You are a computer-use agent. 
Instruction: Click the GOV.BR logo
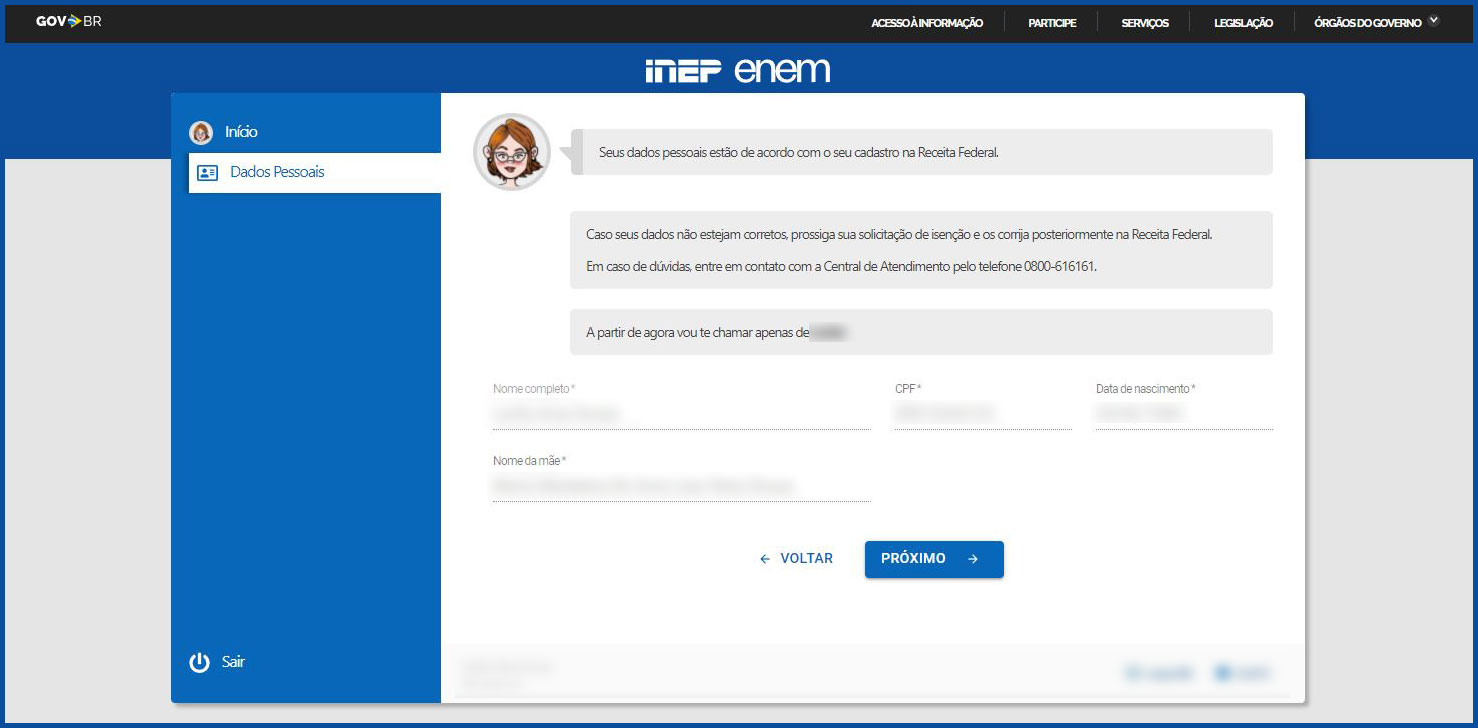pyautogui.click(x=68, y=22)
